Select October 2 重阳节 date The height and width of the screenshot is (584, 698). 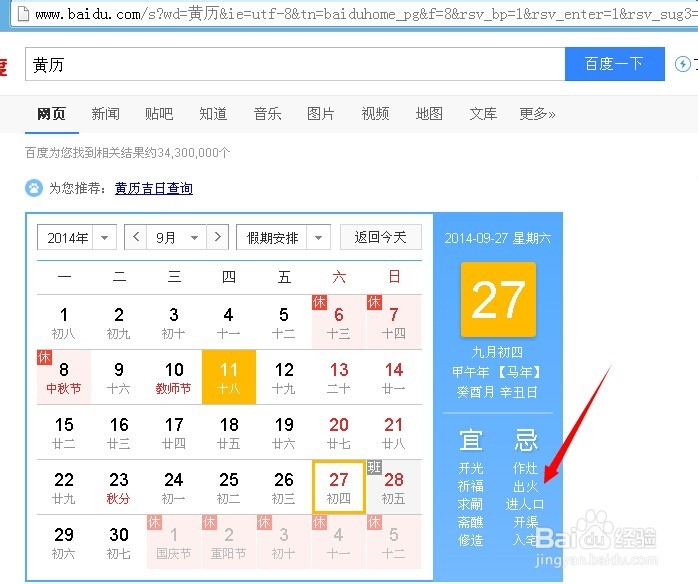click(229, 542)
